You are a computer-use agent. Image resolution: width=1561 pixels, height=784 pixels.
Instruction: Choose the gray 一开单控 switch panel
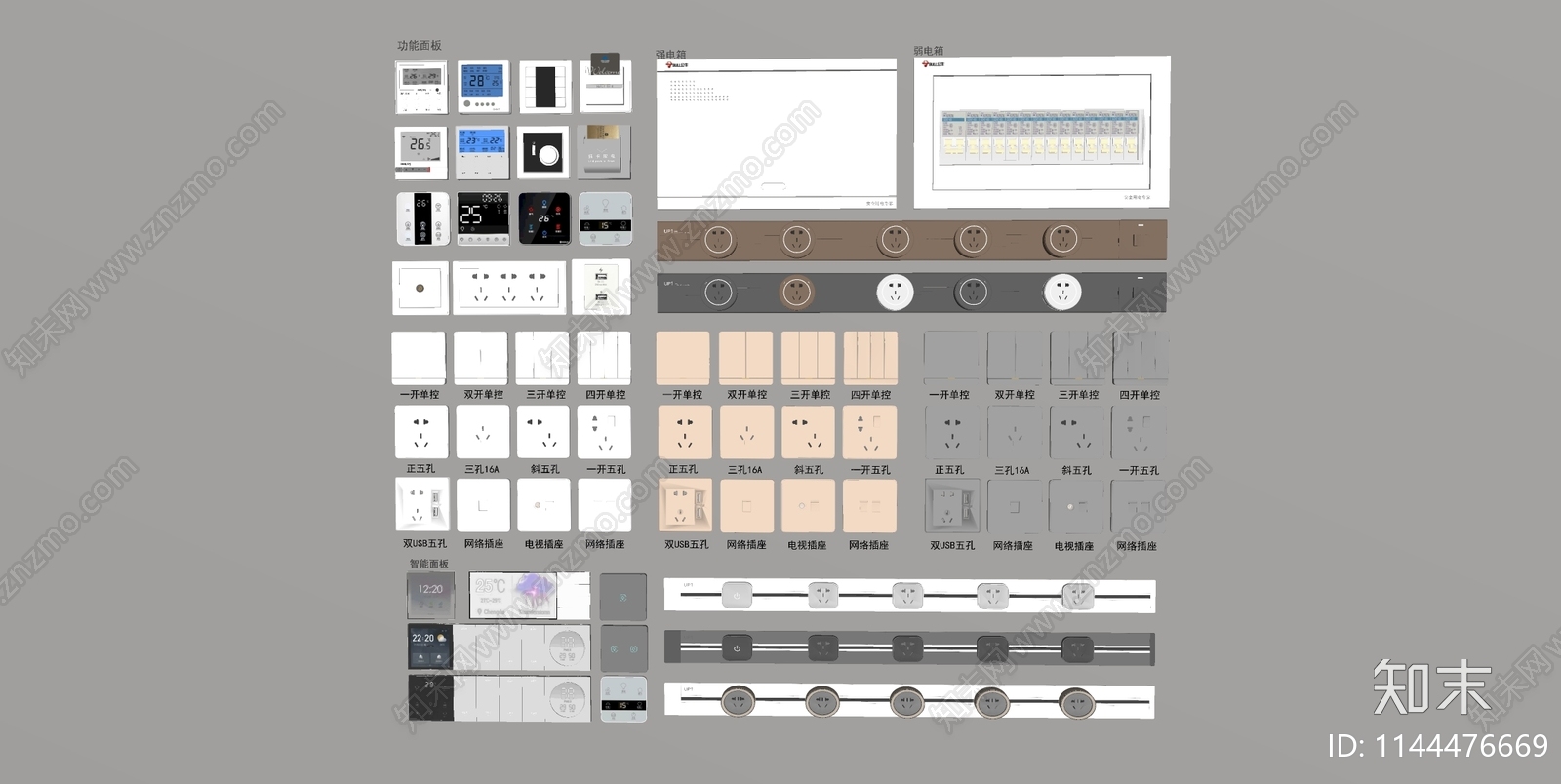tap(951, 358)
